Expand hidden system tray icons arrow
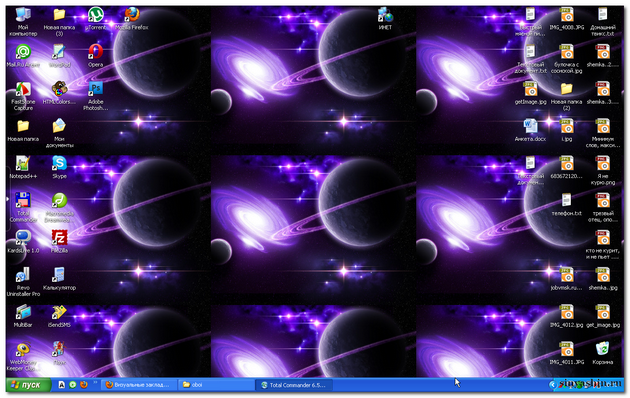Image resolution: width=630 pixels, height=398 pixels. point(552,385)
